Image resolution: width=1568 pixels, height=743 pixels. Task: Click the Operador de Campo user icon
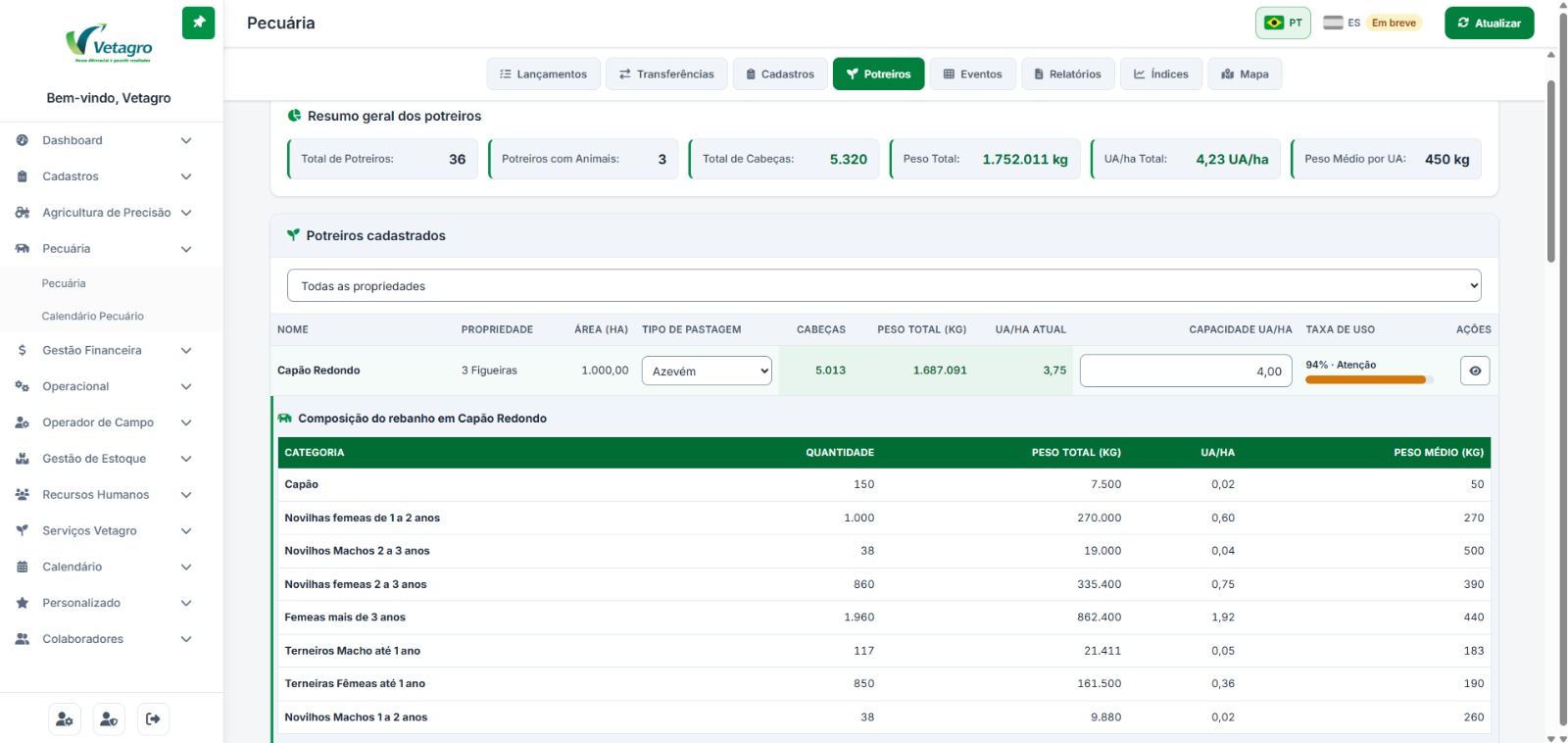click(23, 422)
